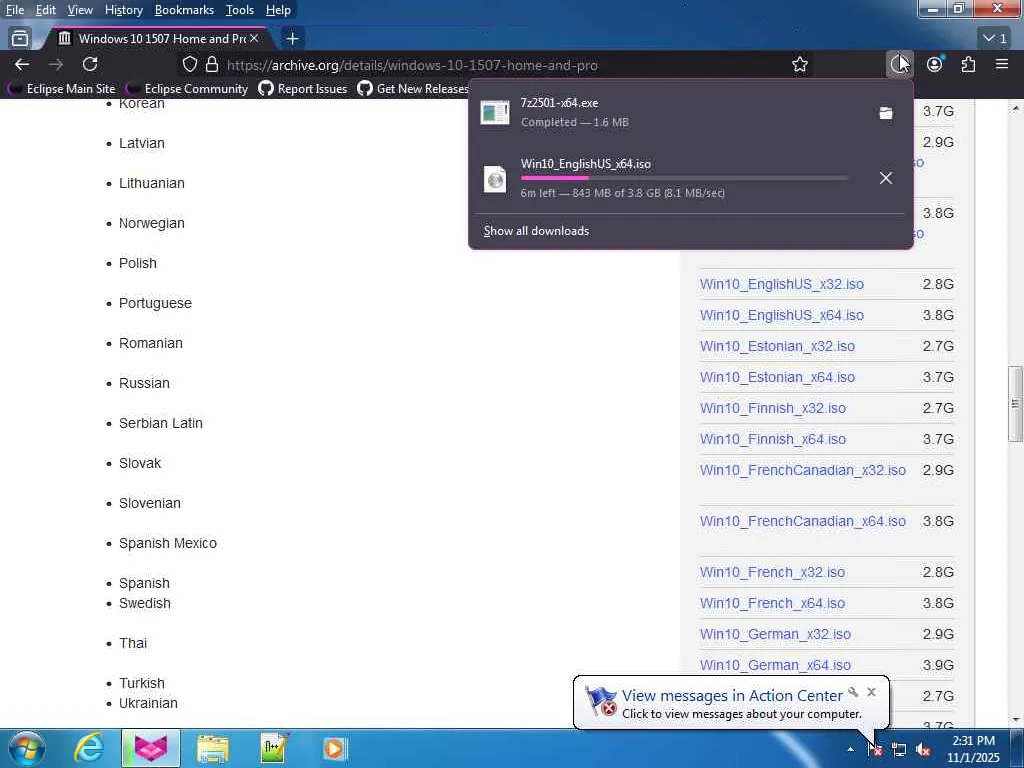Close the Action Center notification balloon
Screen dimensions: 1024x768
[871, 692]
